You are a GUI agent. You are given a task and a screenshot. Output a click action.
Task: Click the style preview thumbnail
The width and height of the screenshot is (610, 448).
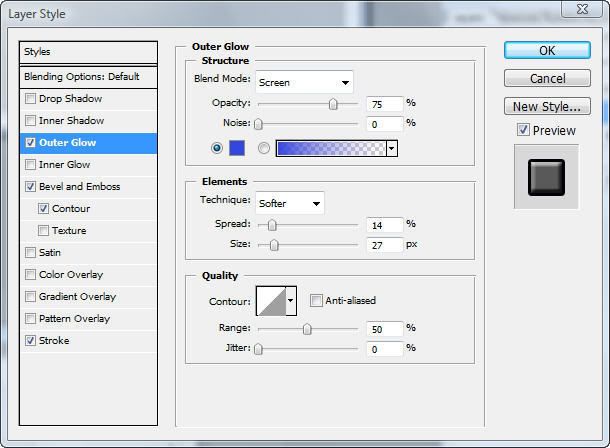[x=546, y=177]
